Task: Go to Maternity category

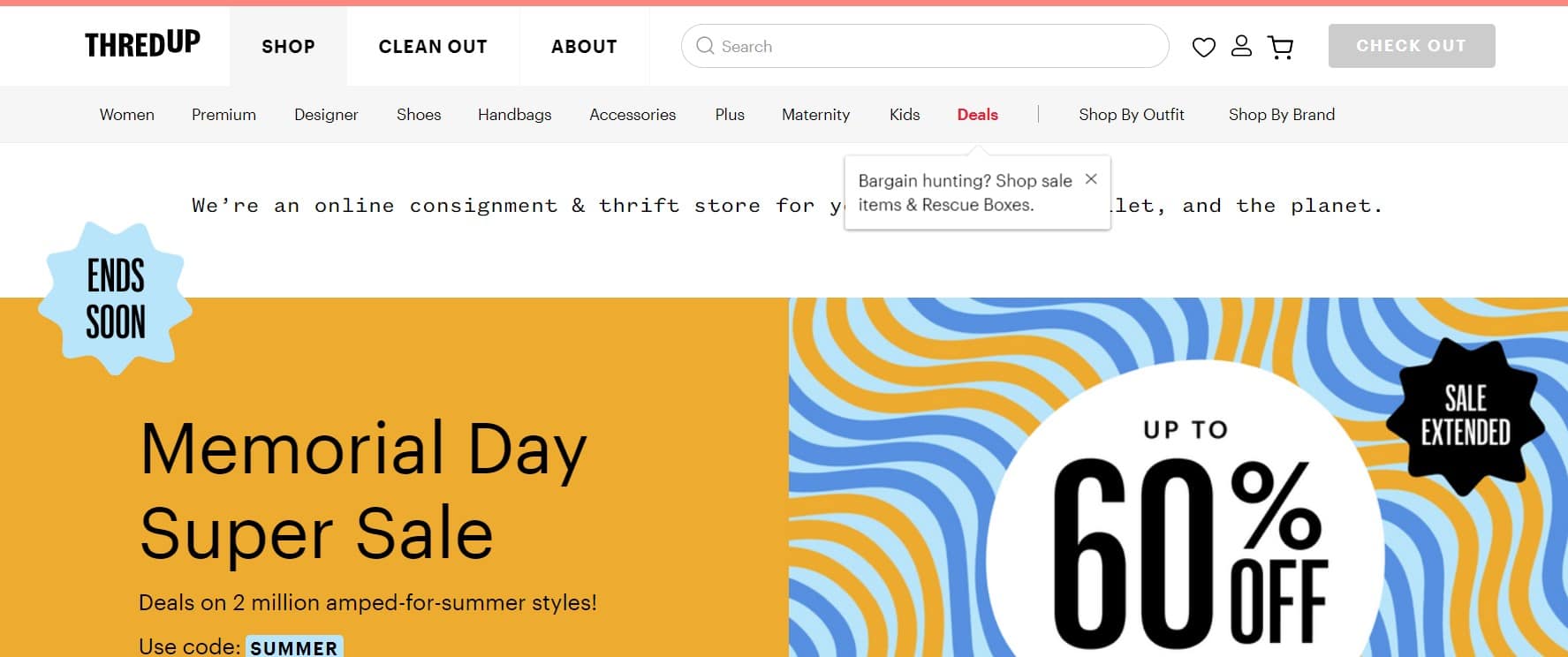Action: point(815,115)
